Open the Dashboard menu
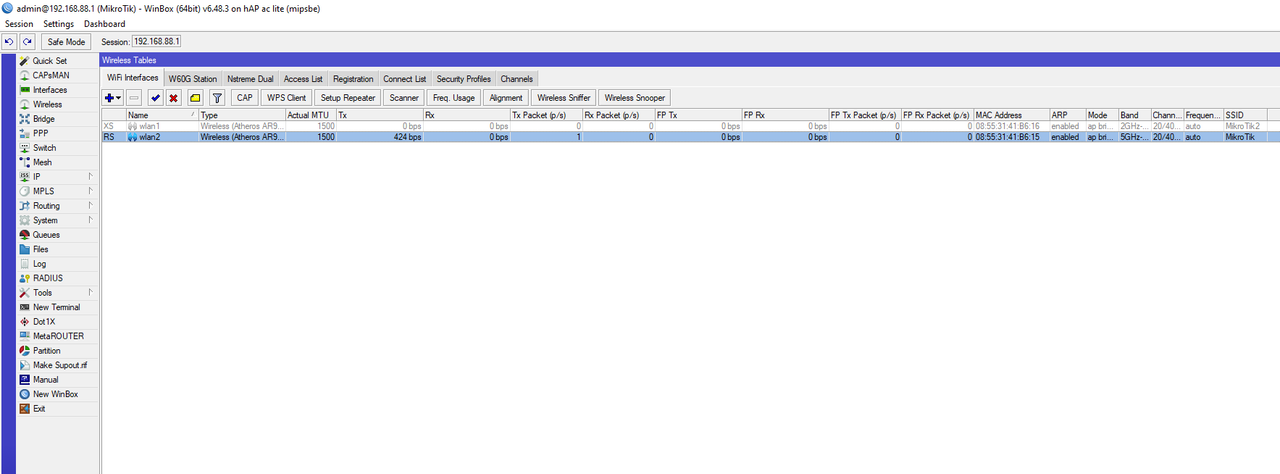This screenshot has height=474, width=1280. pos(105,24)
